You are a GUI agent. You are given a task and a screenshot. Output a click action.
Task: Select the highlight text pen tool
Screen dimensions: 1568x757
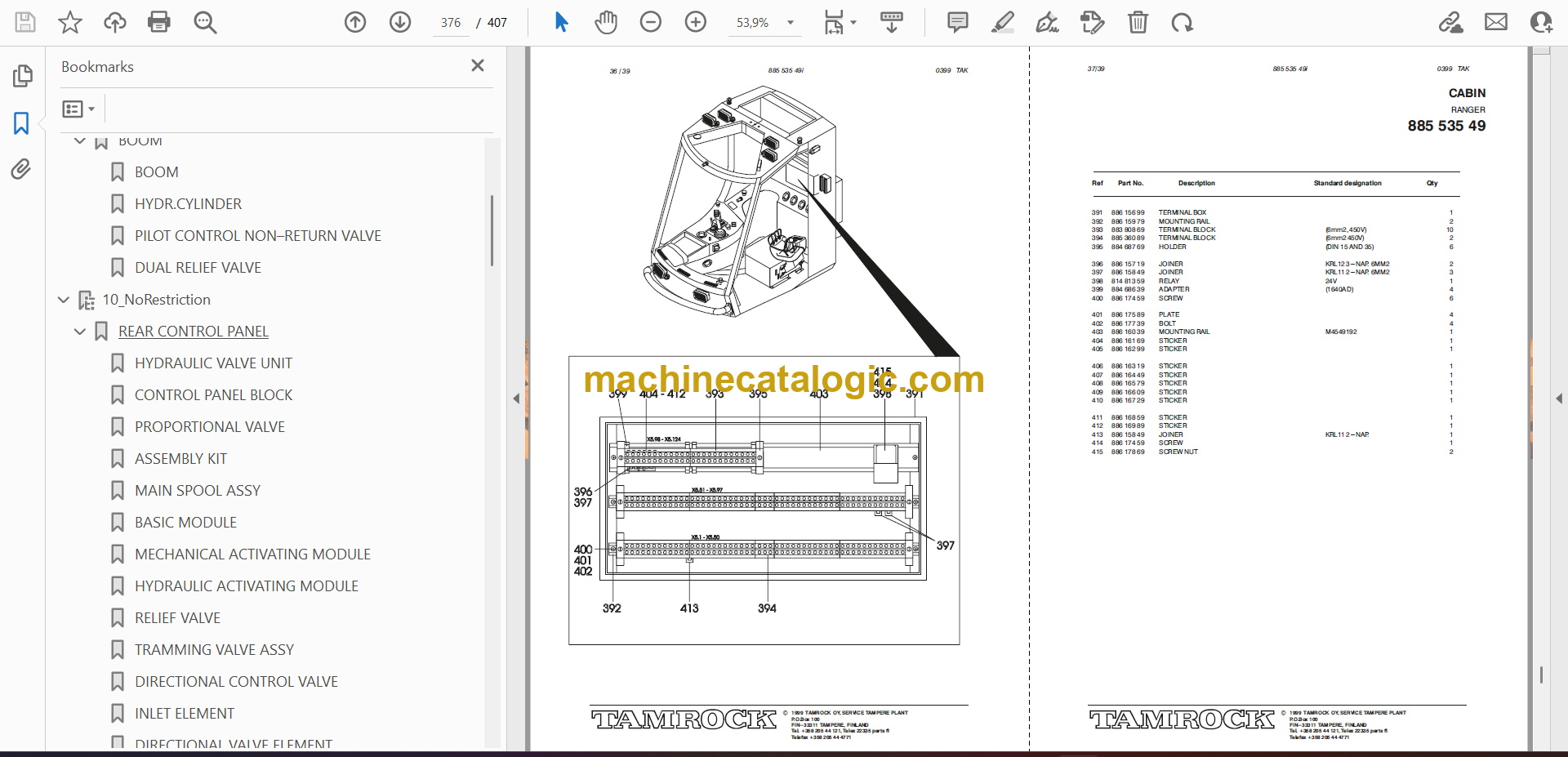(x=1003, y=22)
